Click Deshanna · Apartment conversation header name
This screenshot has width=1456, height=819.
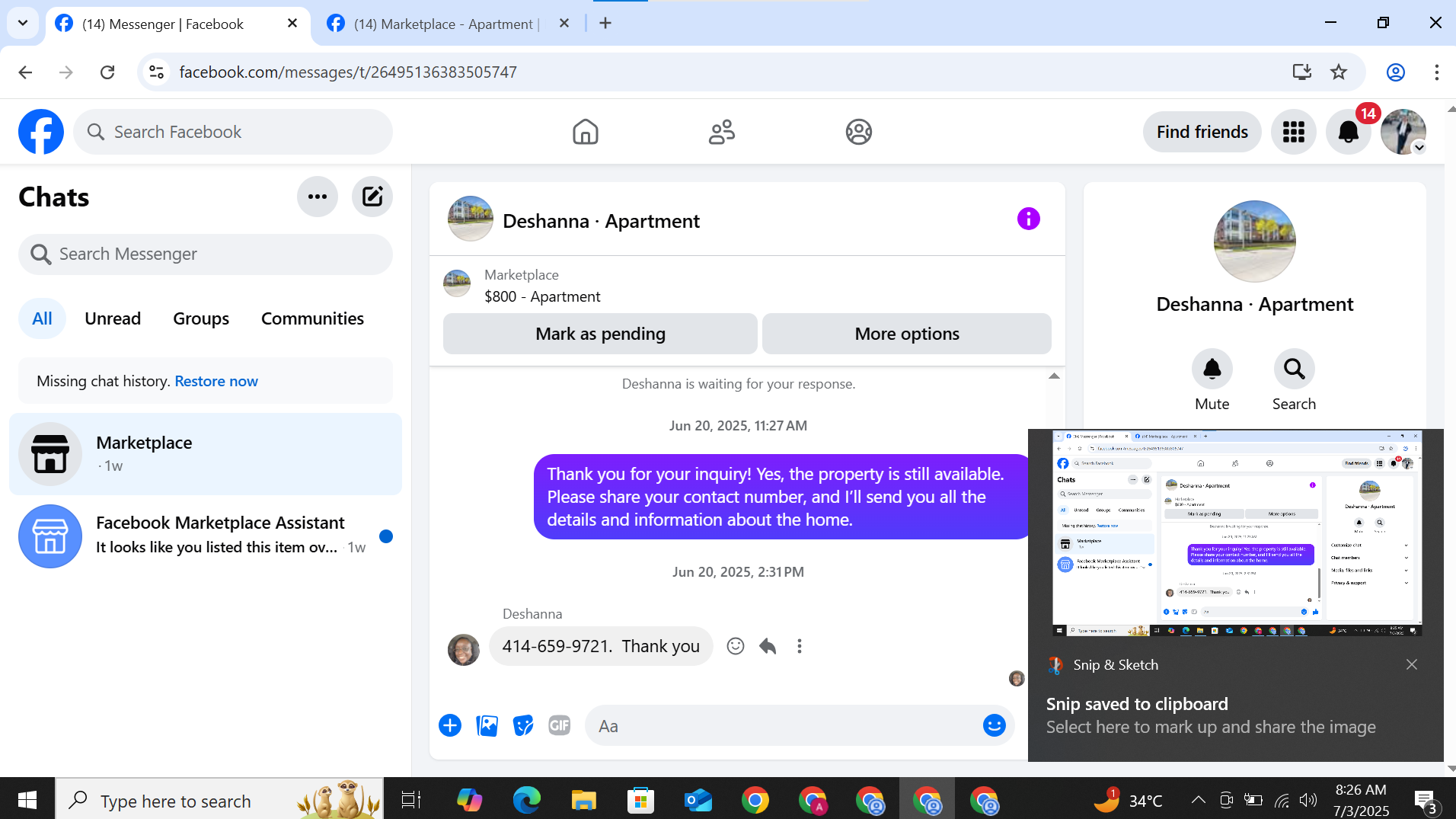pos(601,221)
